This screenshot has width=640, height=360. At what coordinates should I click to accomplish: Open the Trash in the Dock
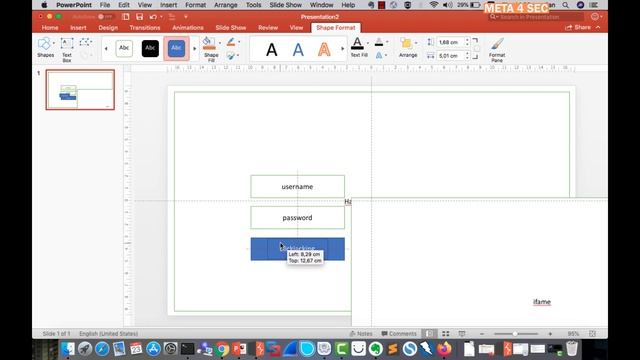click(x=572, y=349)
